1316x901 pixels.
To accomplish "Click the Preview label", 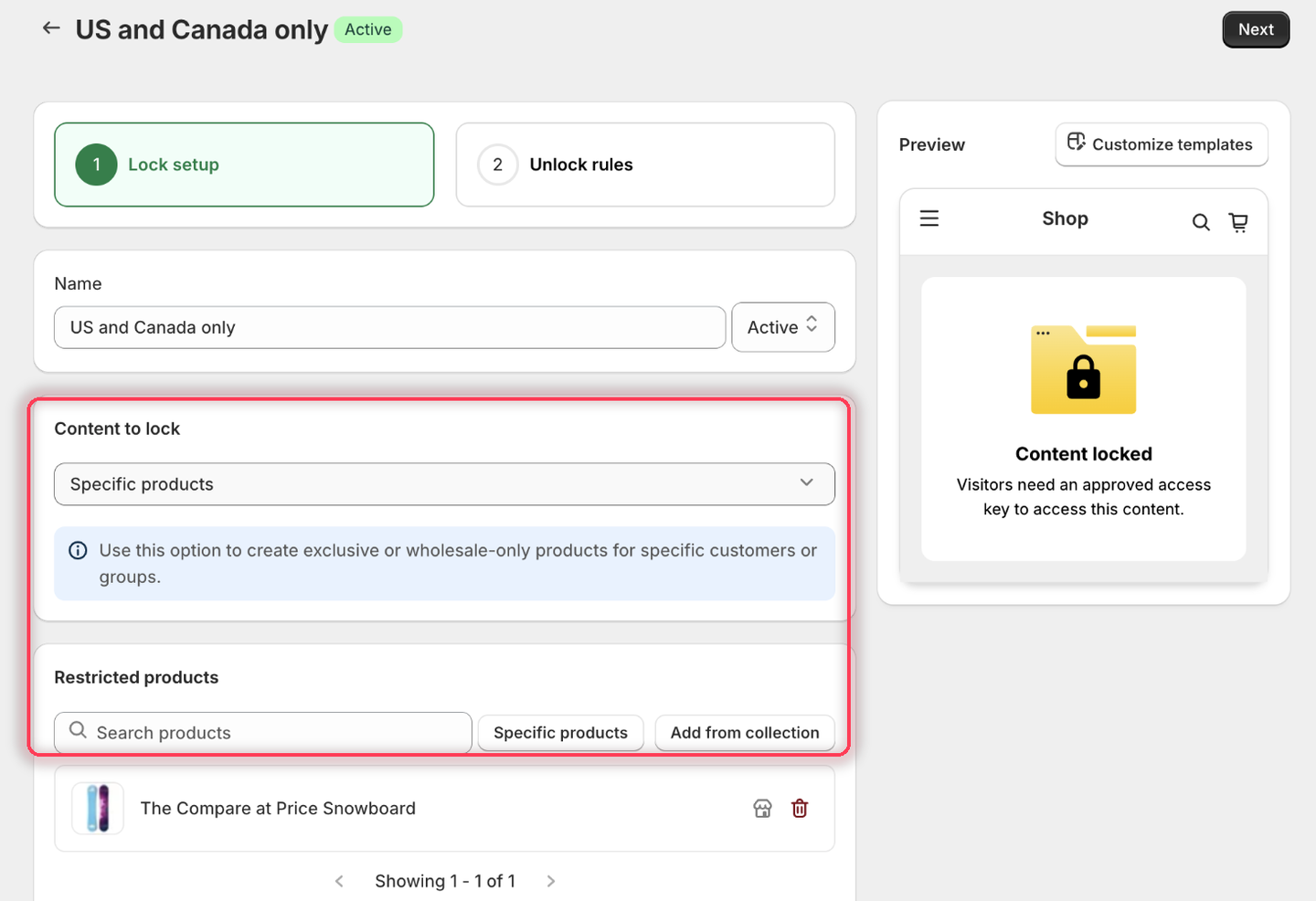I will point(932,144).
